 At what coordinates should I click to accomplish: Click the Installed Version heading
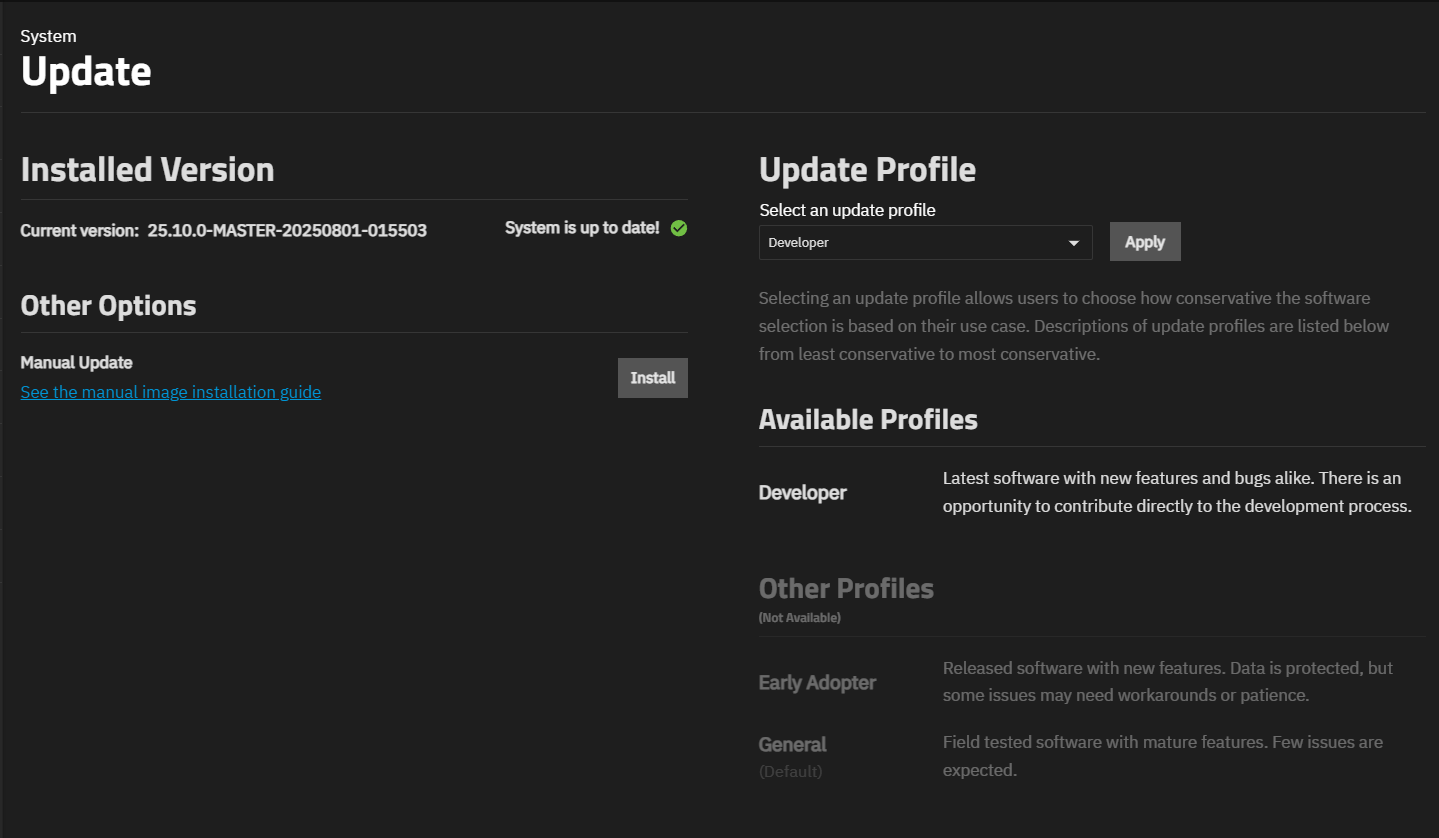point(147,170)
